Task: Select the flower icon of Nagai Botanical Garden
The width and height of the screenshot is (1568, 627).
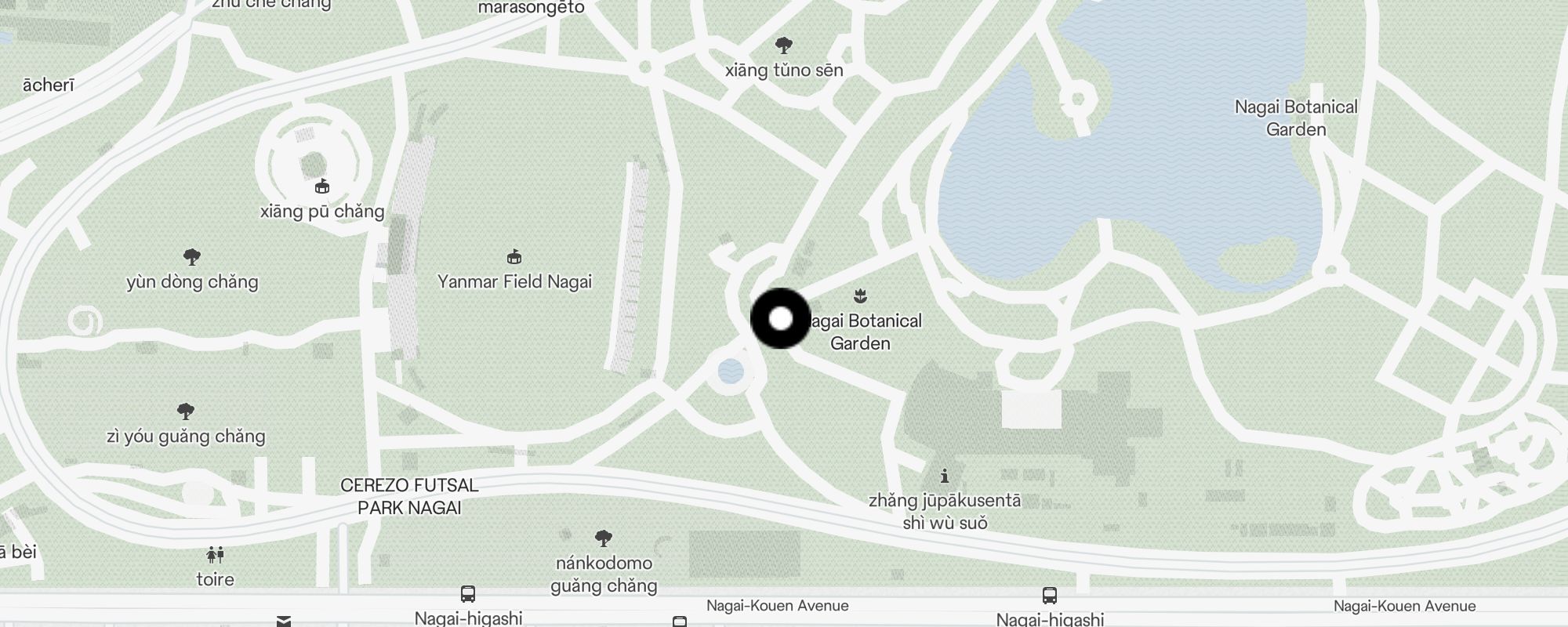Action: (x=860, y=295)
